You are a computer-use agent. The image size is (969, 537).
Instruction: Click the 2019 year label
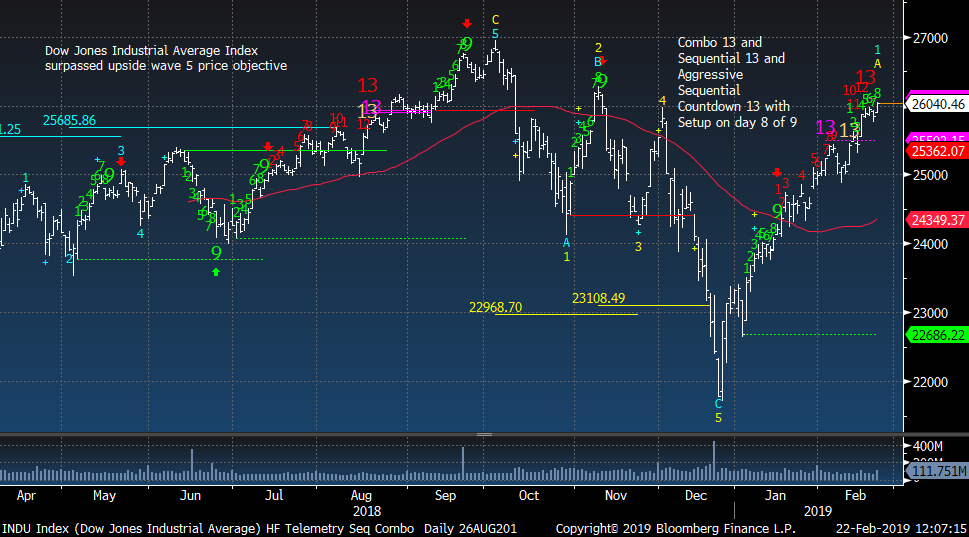(818, 512)
